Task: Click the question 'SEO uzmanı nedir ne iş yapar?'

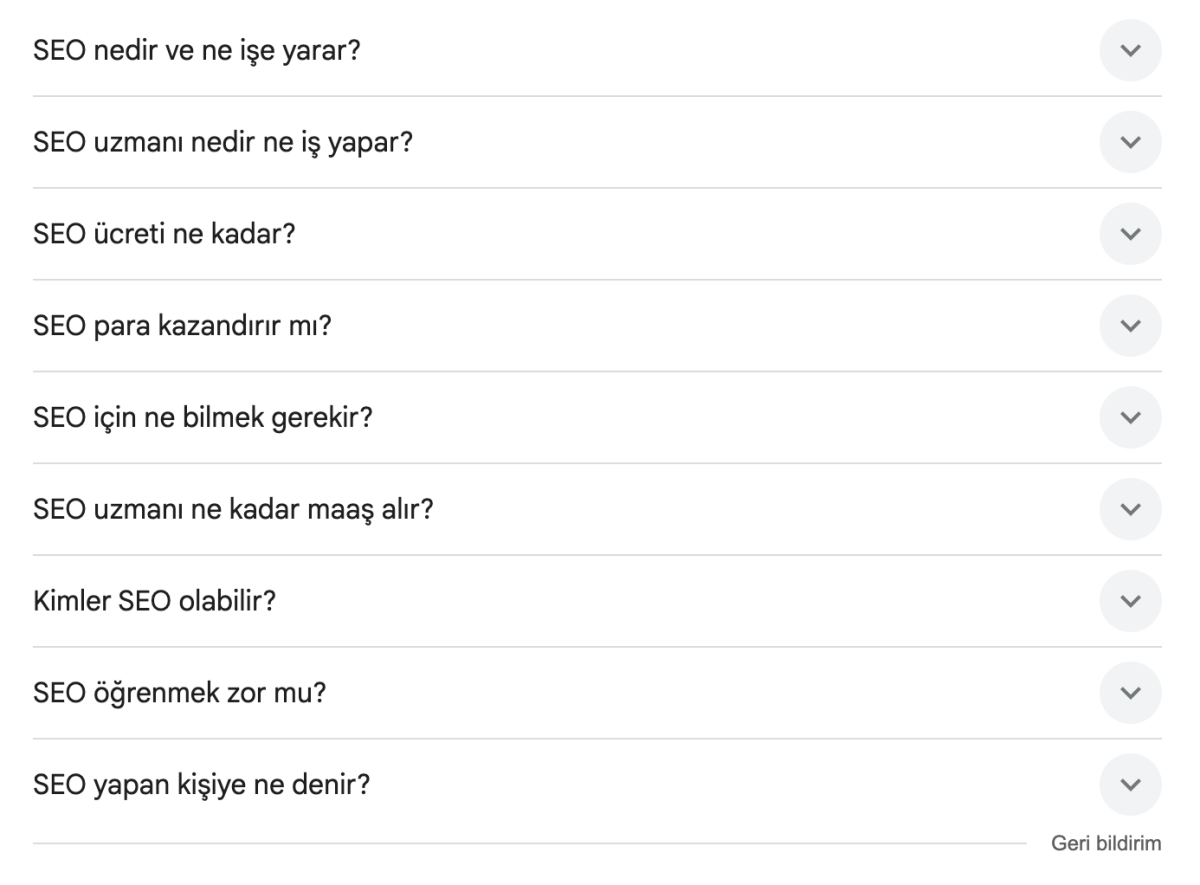Action: pos(223,142)
